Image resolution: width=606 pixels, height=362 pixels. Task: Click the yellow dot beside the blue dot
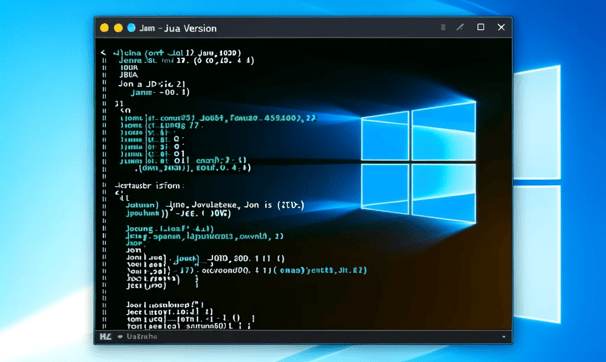(118, 28)
